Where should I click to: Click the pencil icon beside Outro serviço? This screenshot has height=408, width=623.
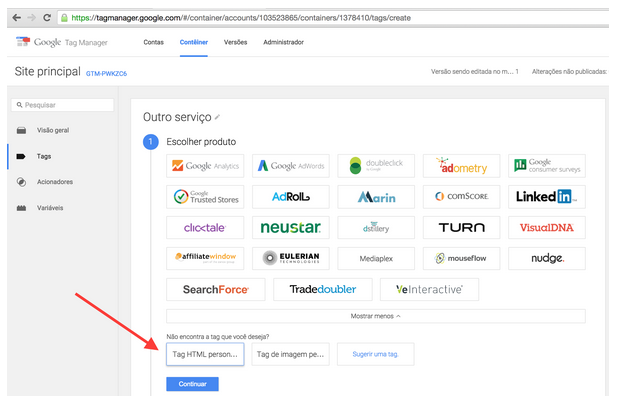click(x=217, y=117)
